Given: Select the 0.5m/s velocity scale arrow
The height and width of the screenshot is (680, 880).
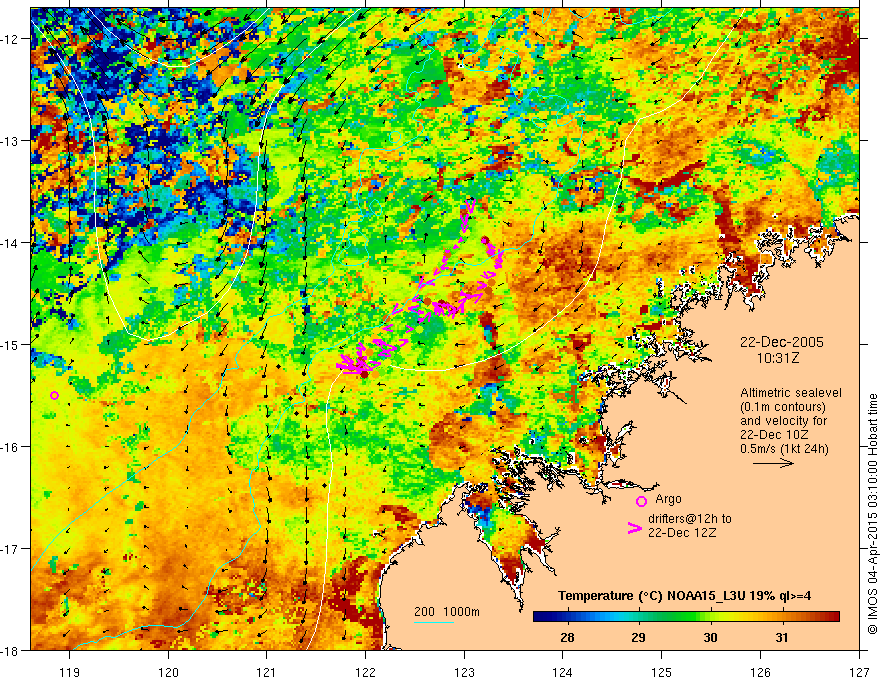Looking at the screenshot, I should pyautogui.click(x=773, y=463).
